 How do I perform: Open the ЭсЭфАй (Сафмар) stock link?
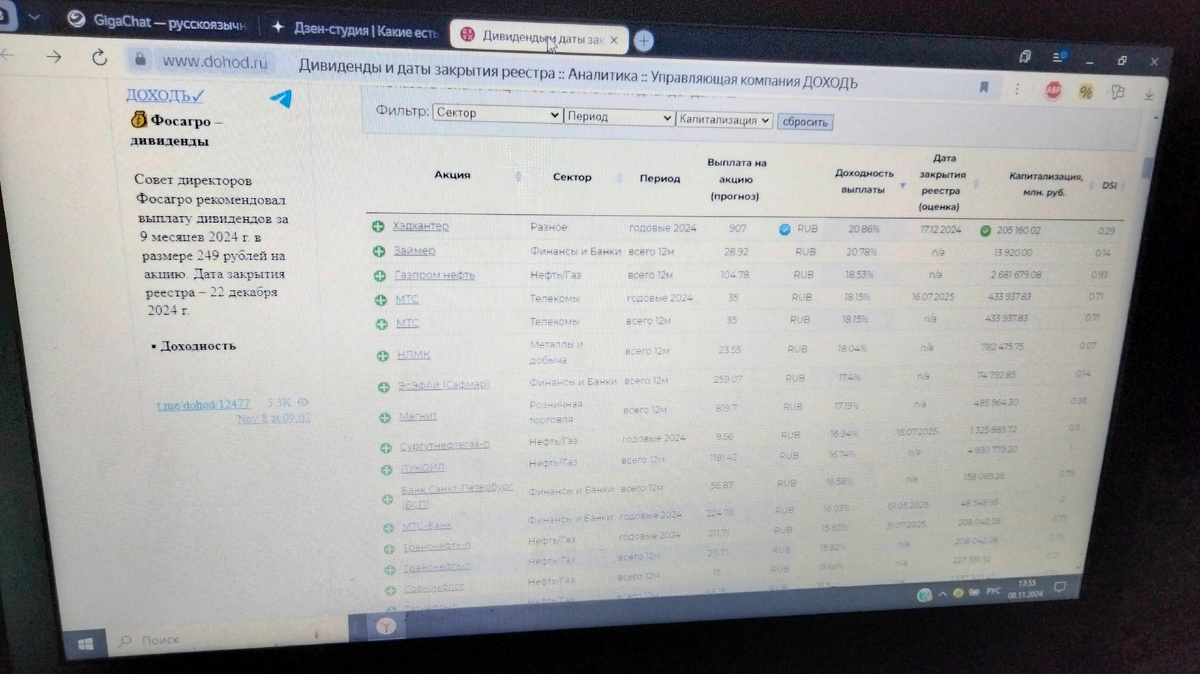(x=446, y=384)
